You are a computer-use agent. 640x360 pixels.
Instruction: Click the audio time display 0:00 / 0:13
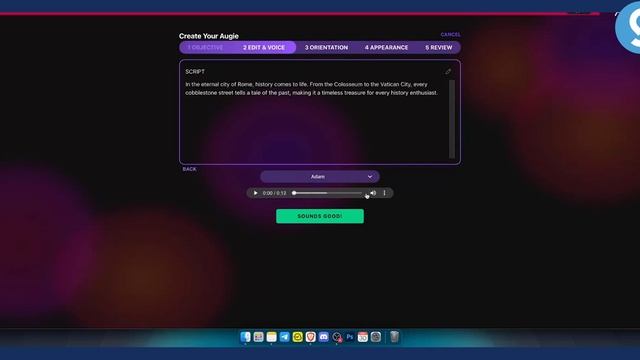[x=274, y=193]
